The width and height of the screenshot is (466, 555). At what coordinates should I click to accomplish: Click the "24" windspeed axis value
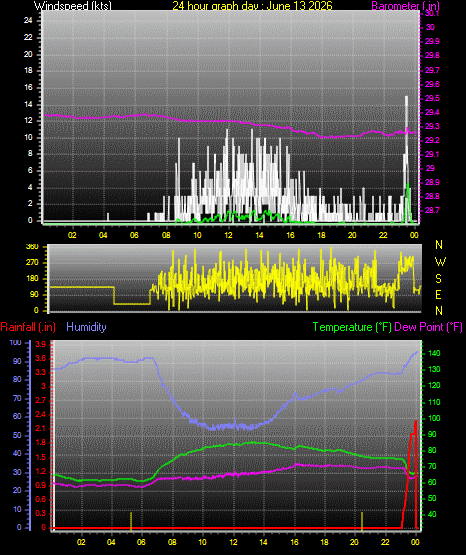[x=28, y=21]
